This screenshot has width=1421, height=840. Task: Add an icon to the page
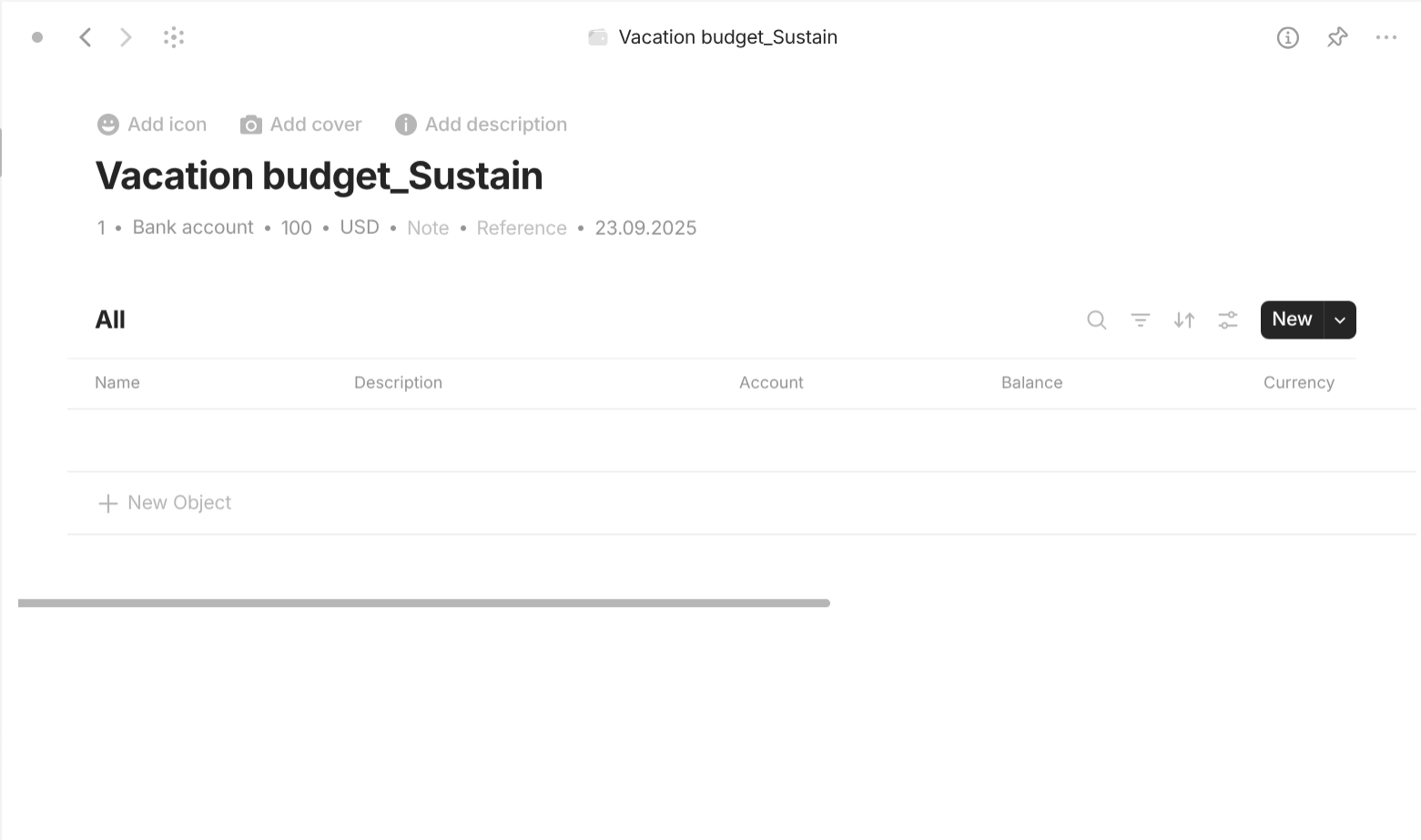[x=151, y=124]
